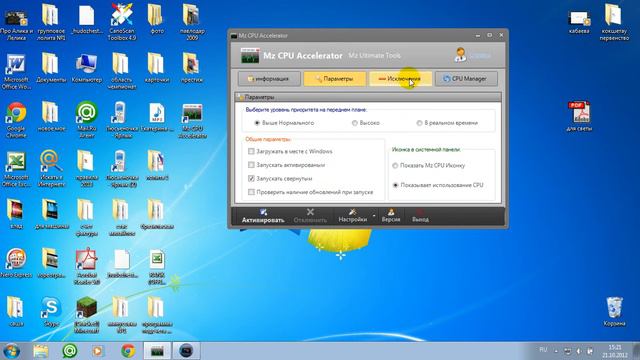This screenshot has height=360, width=640.
Task: Open карточки desktop folder
Action: point(157,68)
